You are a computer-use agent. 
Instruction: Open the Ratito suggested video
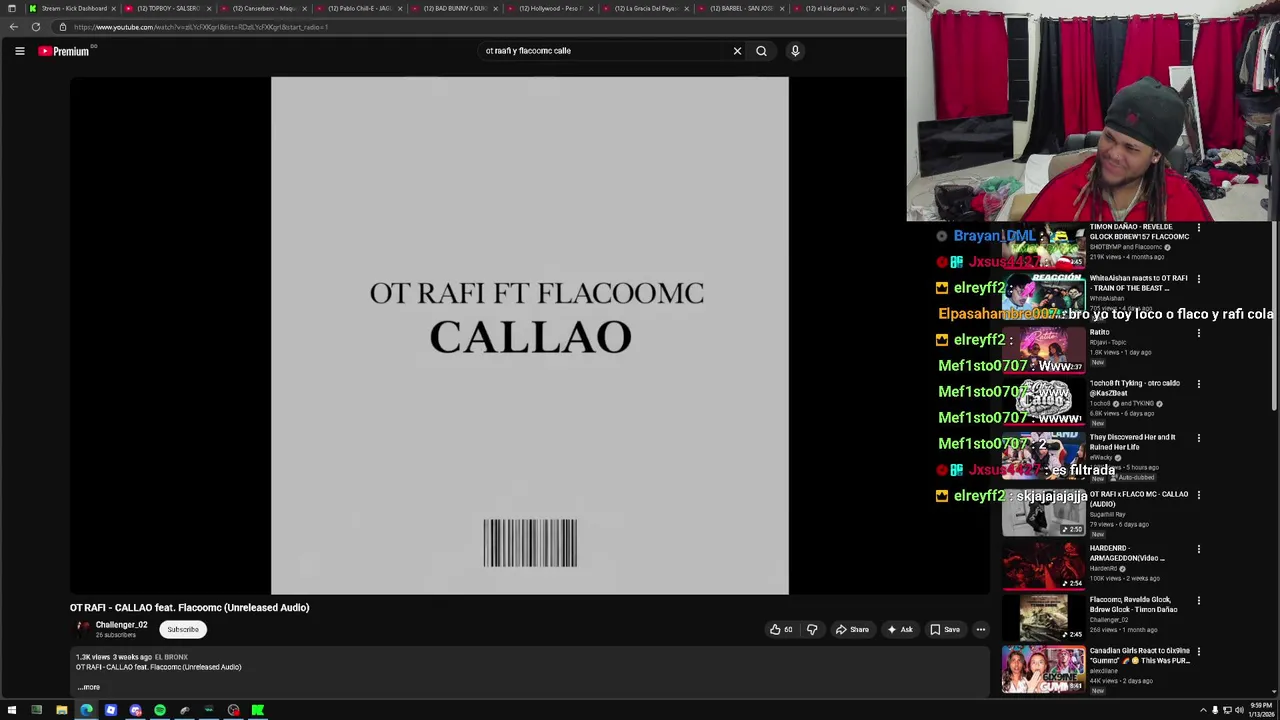tap(1099, 332)
